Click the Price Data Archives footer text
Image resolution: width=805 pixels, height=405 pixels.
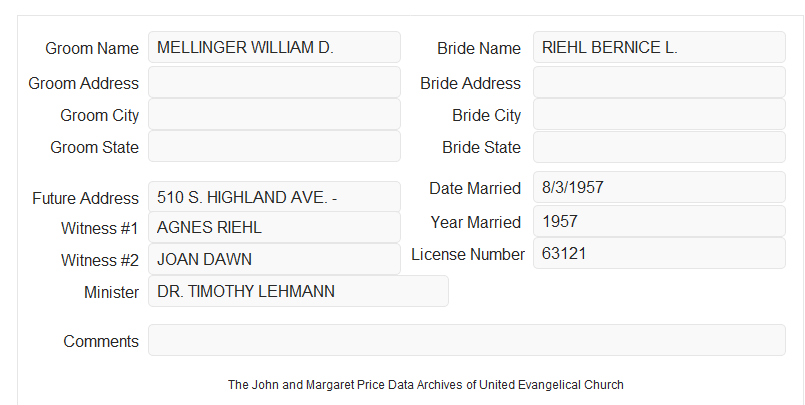(426, 385)
